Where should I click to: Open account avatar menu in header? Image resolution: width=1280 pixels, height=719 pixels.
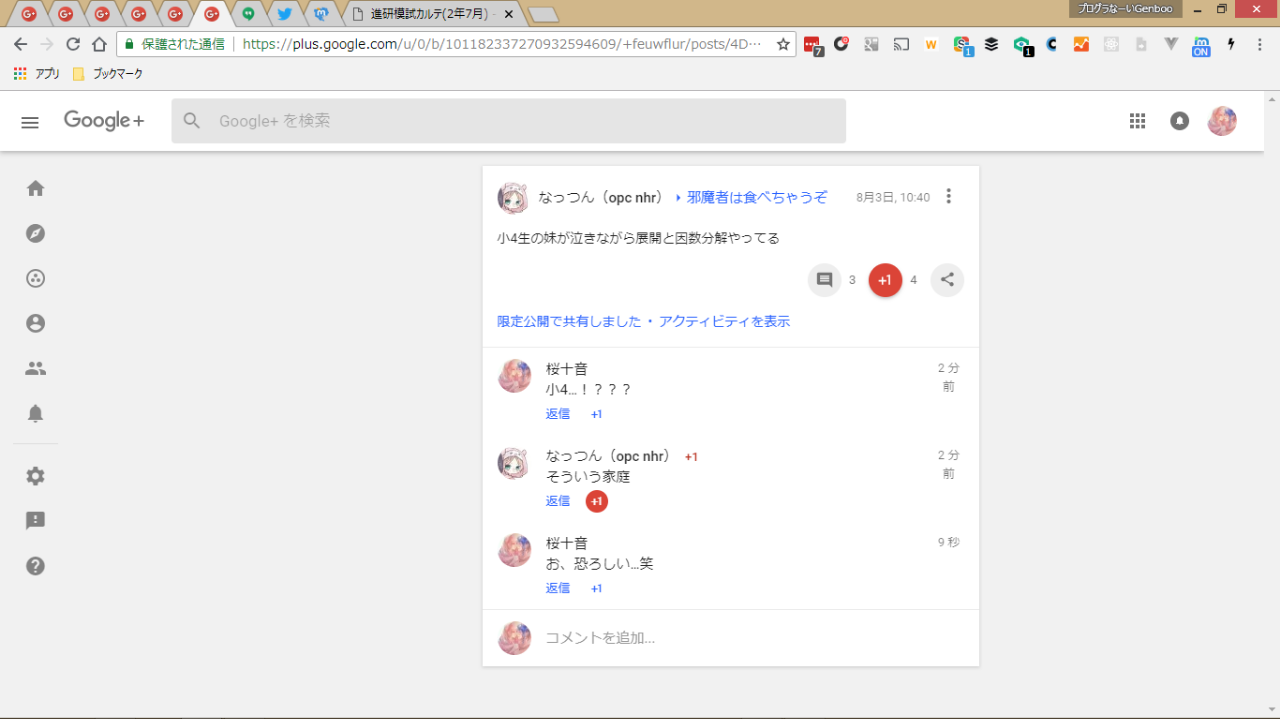[1222, 121]
